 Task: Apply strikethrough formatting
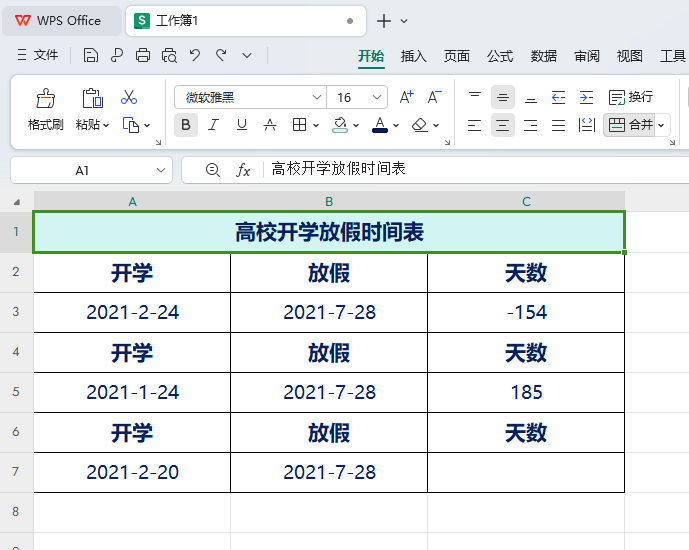(x=270, y=125)
